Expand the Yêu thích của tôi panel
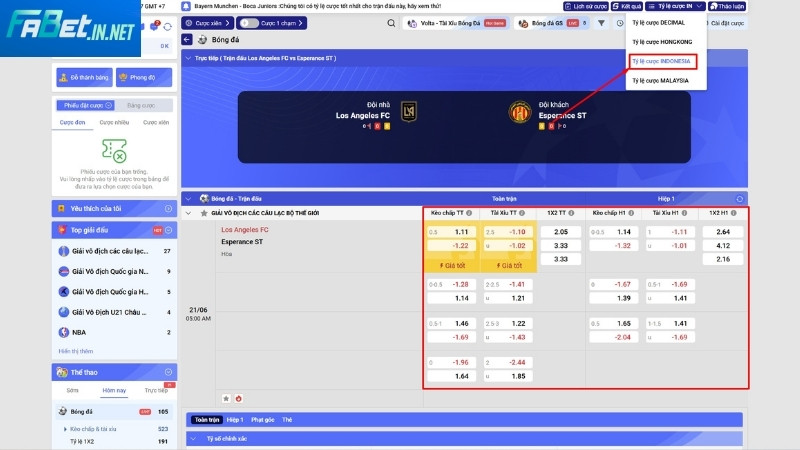This screenshot has height=450, width=800. point(168,209)
